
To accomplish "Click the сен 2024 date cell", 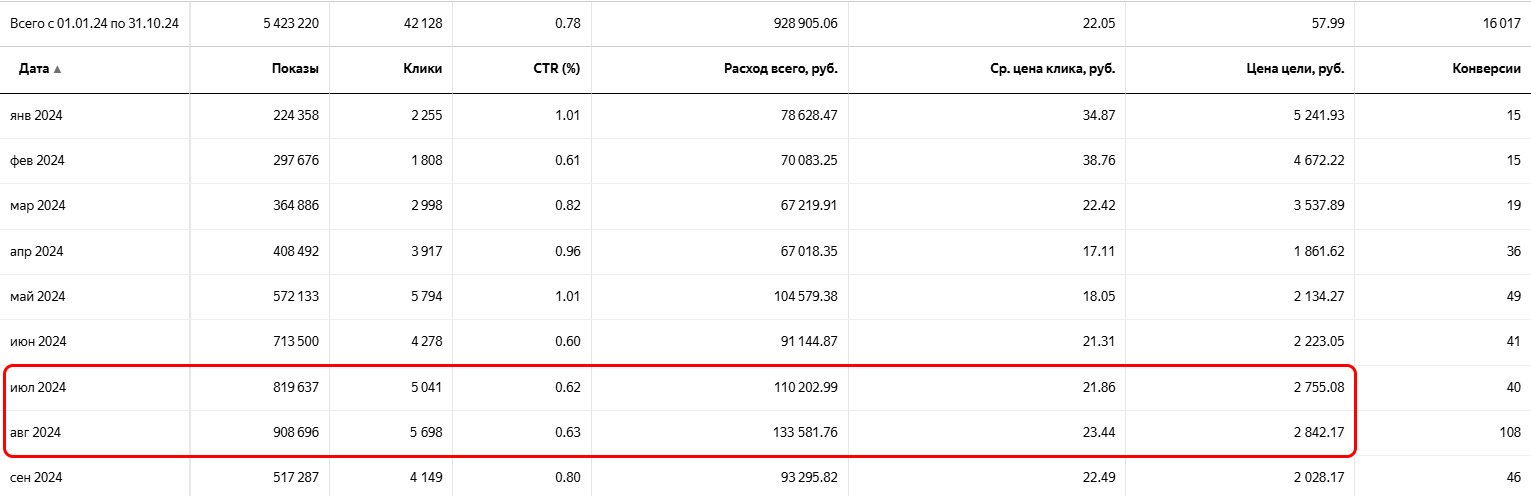I will (x=37, y=477).
